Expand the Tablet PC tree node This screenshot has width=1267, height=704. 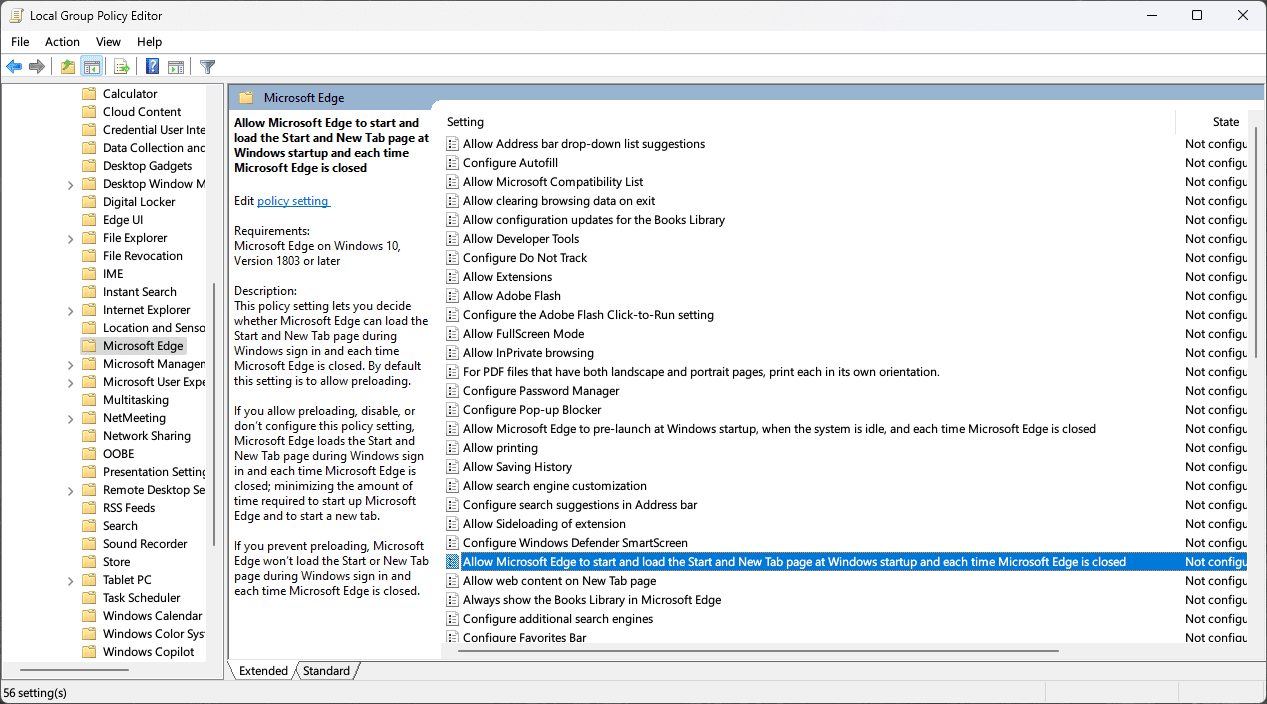point(70,580)
